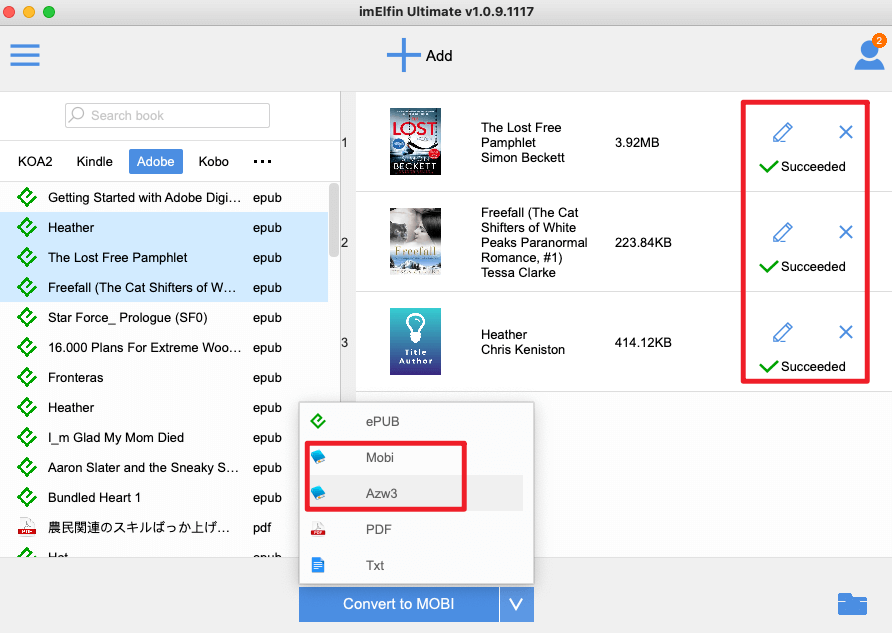Screen dimensions: 892x633
Task: Select I_m Glad My Mom Died row
Action: (164, 437)
